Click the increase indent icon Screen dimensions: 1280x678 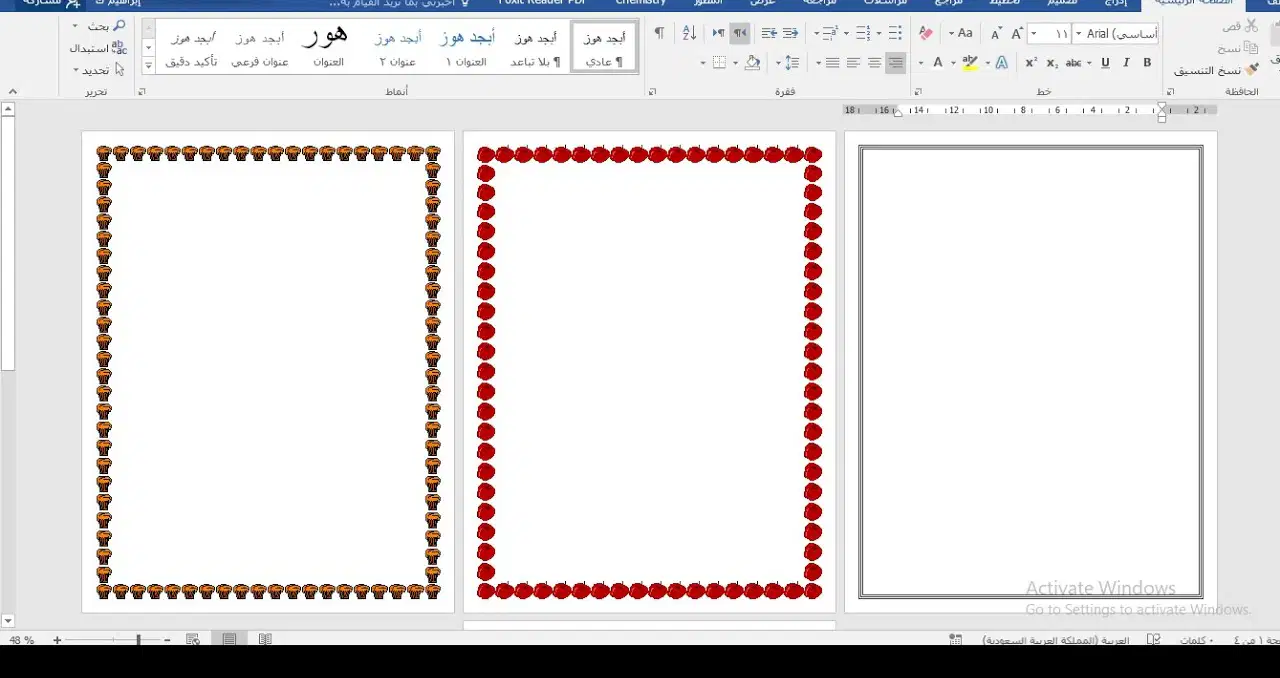(769, 34)
